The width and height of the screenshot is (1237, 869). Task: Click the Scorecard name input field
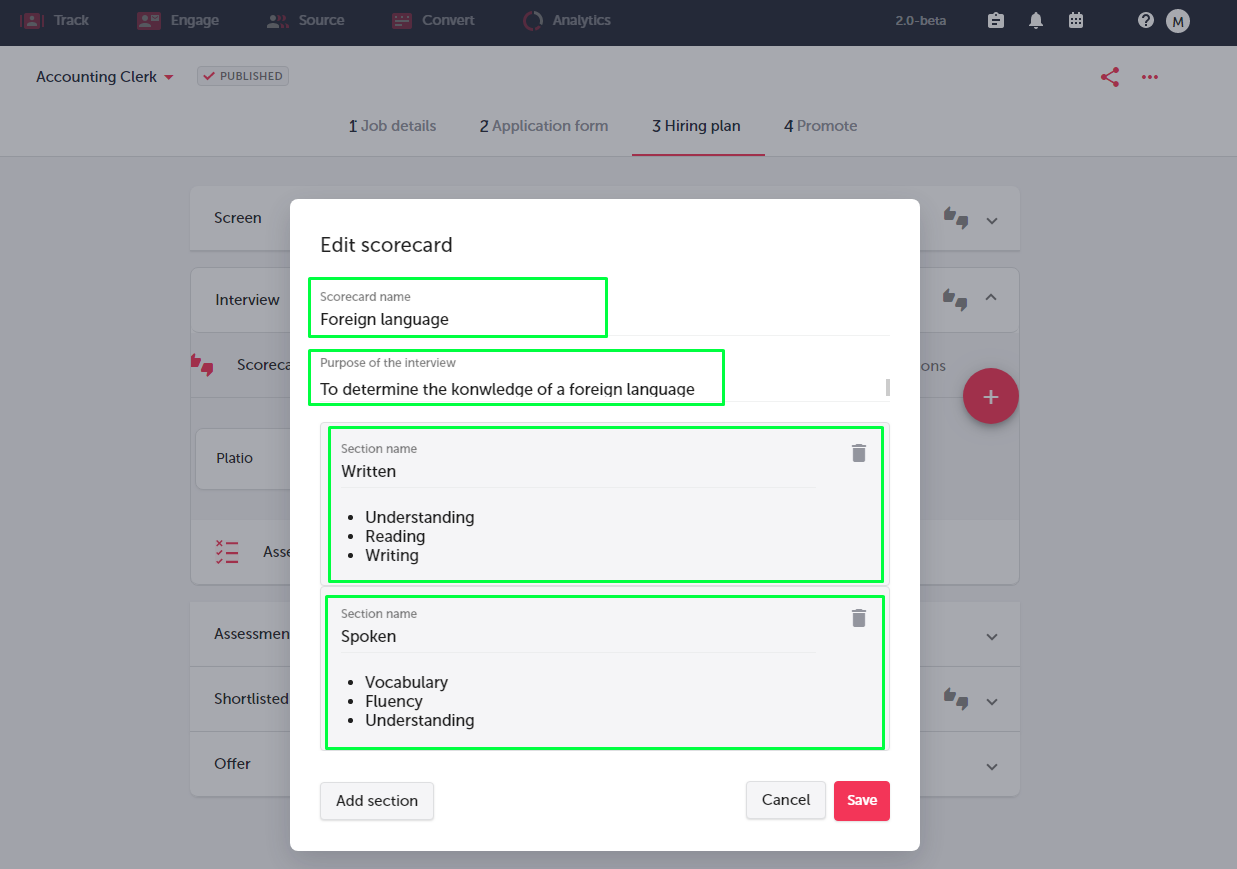457,316
